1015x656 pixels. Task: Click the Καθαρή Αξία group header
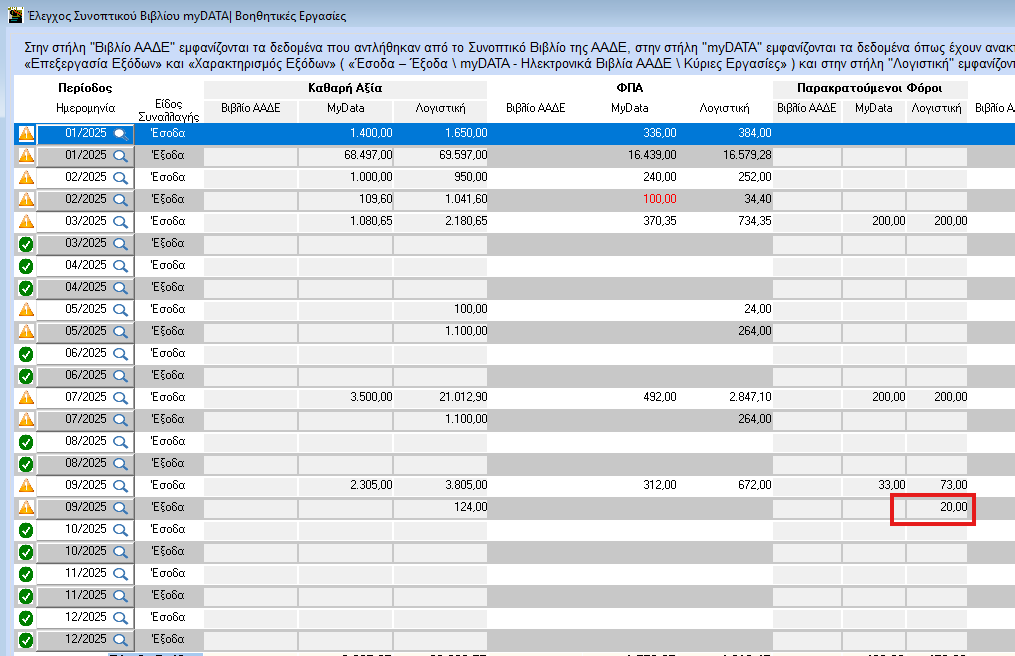[345, 88]
